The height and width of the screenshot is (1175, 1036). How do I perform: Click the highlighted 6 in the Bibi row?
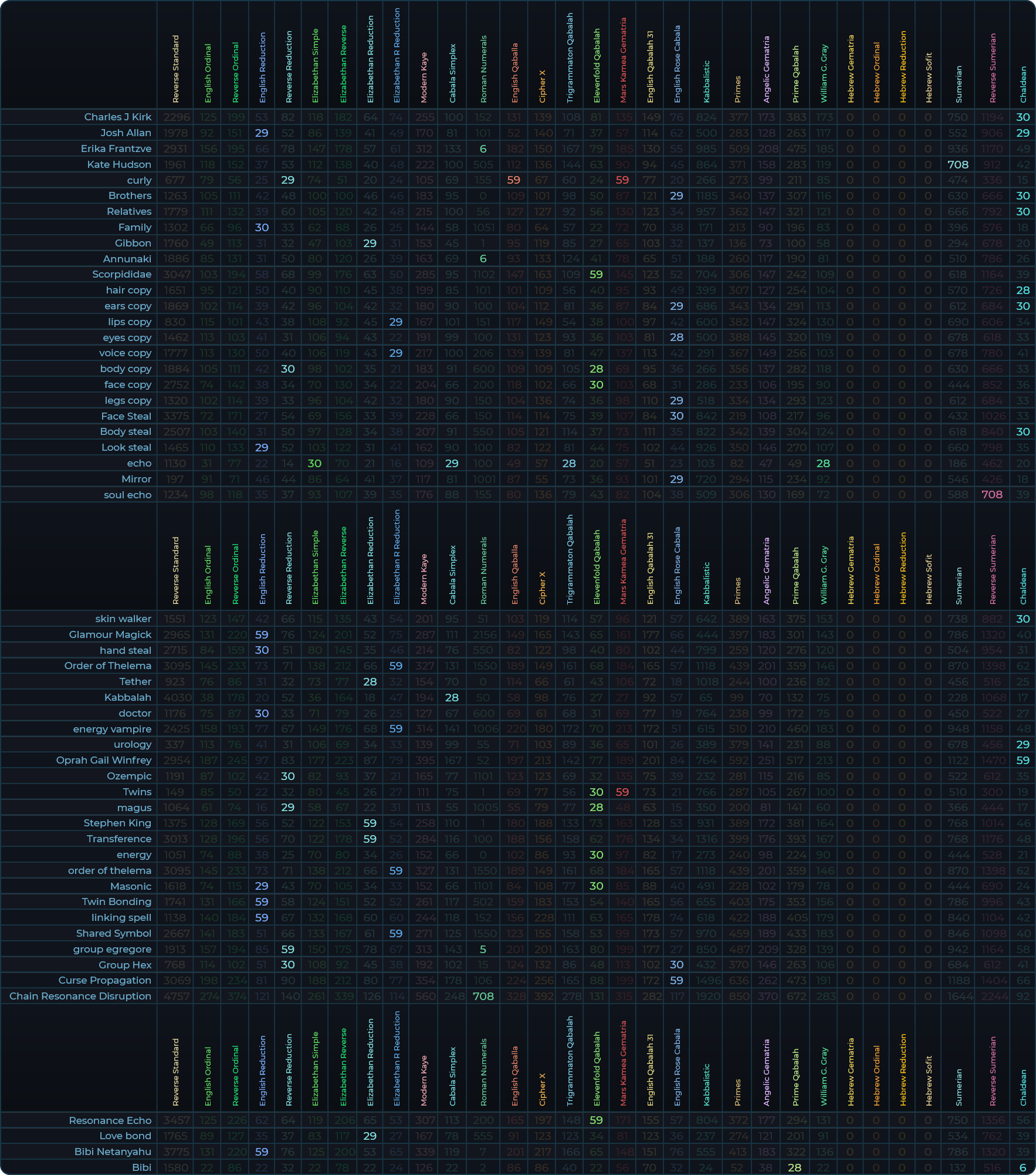click(x=1023, y=1168)
